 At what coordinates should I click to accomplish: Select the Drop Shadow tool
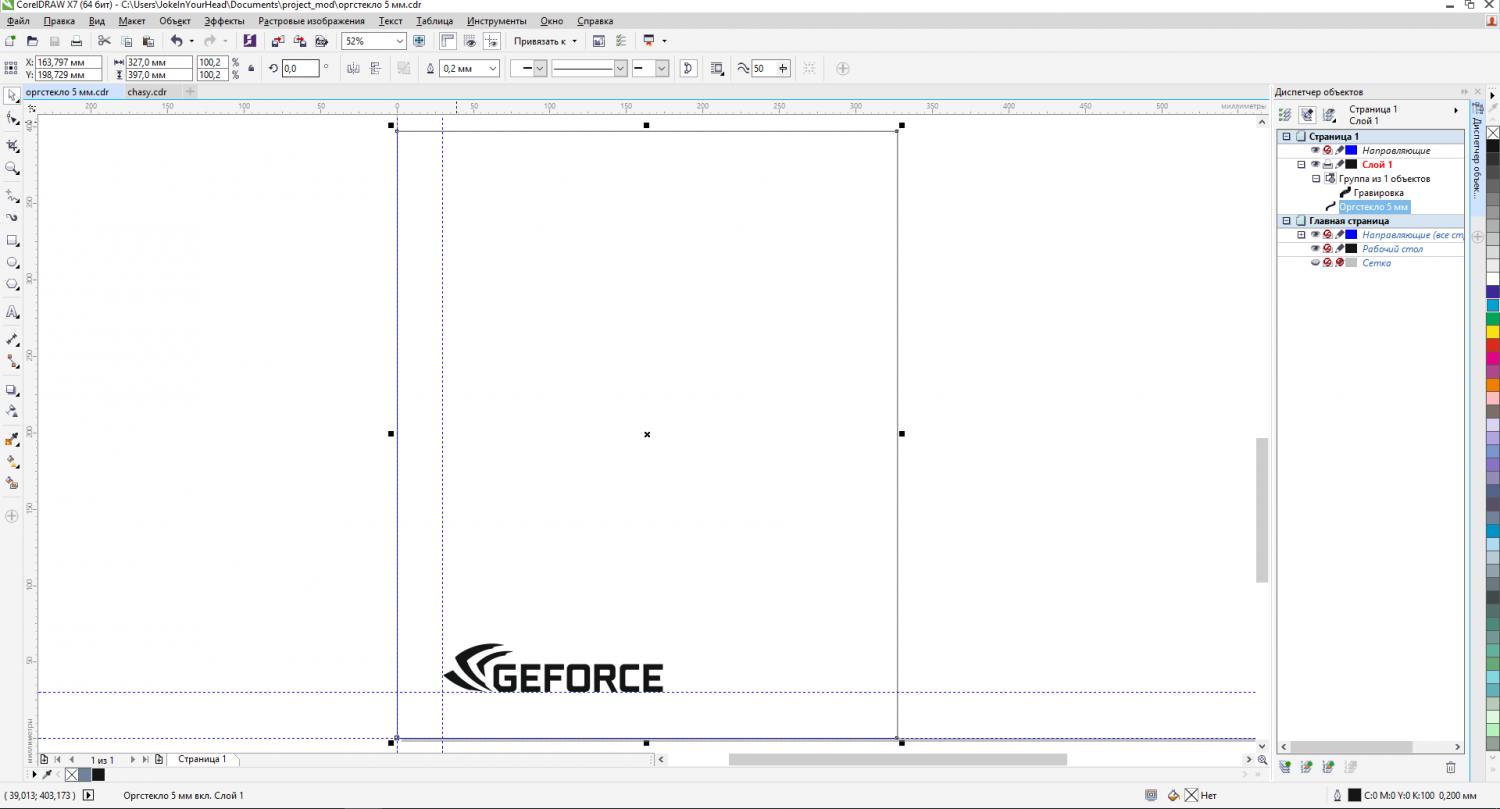click(x=12, y=390)
